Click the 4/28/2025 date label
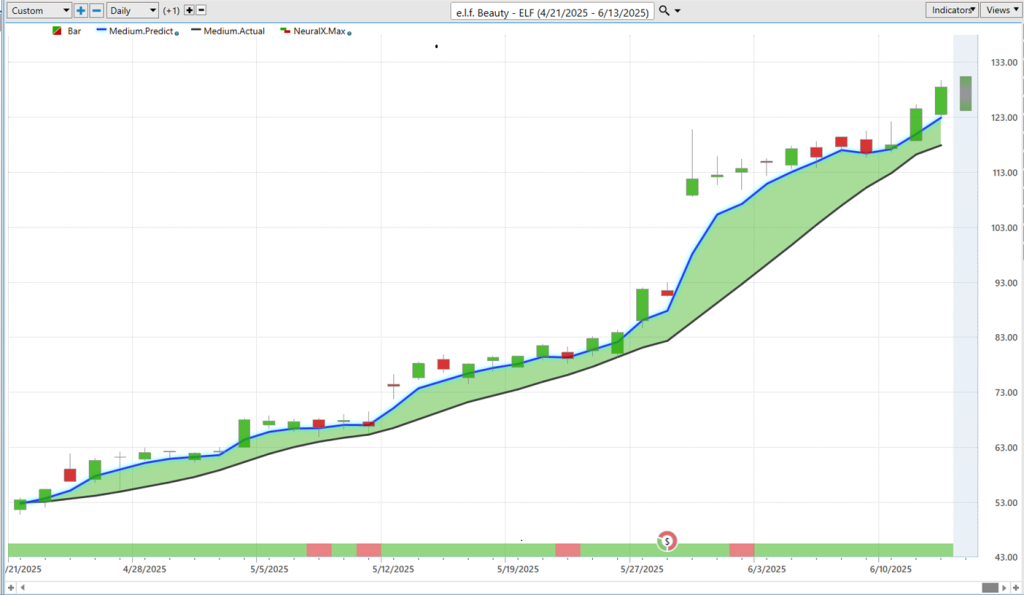 (144, 569)
